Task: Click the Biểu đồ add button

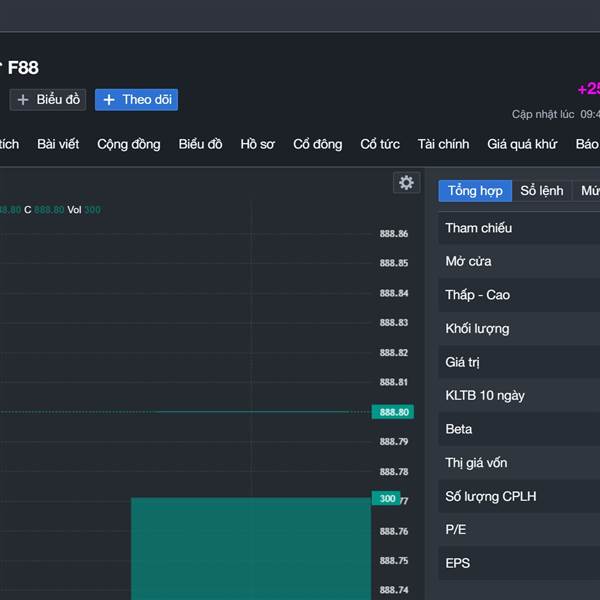Action: click(48, 100)
